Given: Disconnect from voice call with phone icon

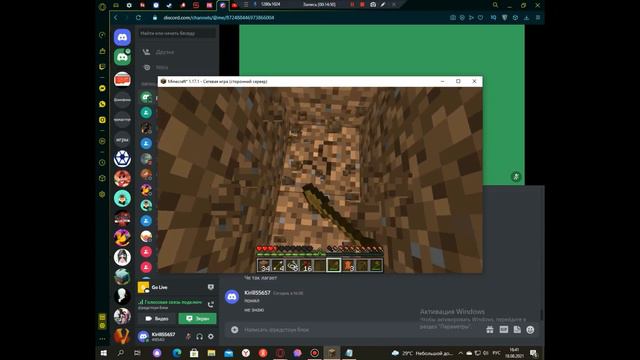Looking at the screenshot, I should [x=211, y=304].
